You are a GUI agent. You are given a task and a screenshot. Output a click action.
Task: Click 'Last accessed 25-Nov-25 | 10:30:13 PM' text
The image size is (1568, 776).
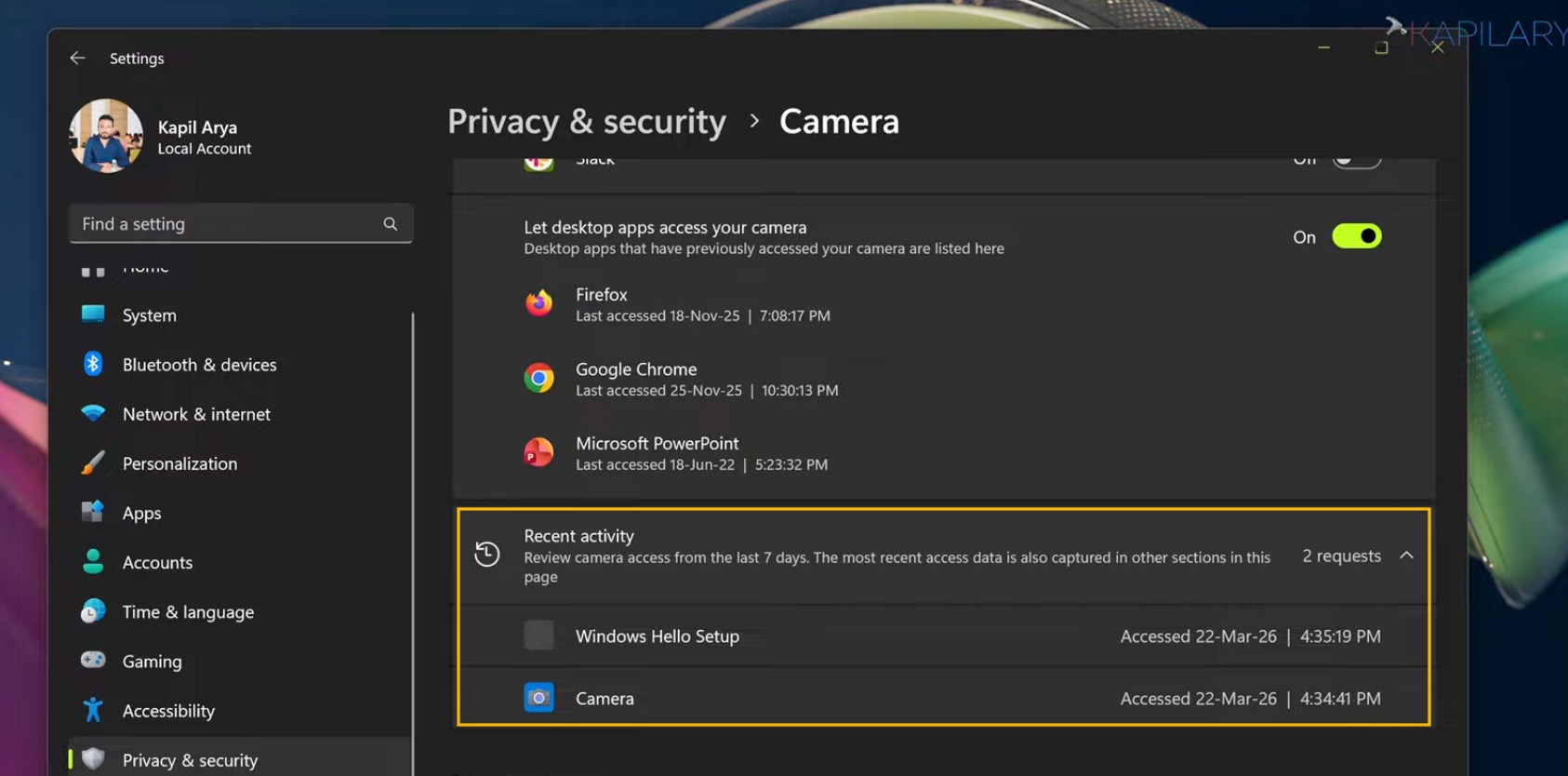click(x=707, y=391)
